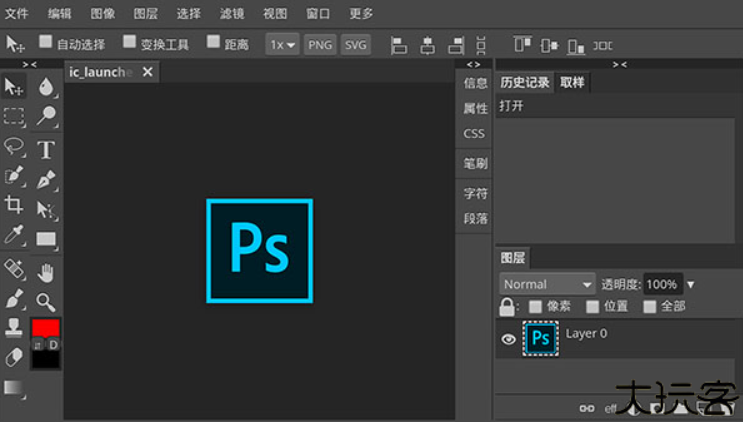Select the Type (T) tool
This screenshot has height=423, width=743.
(x=46, y=150)
